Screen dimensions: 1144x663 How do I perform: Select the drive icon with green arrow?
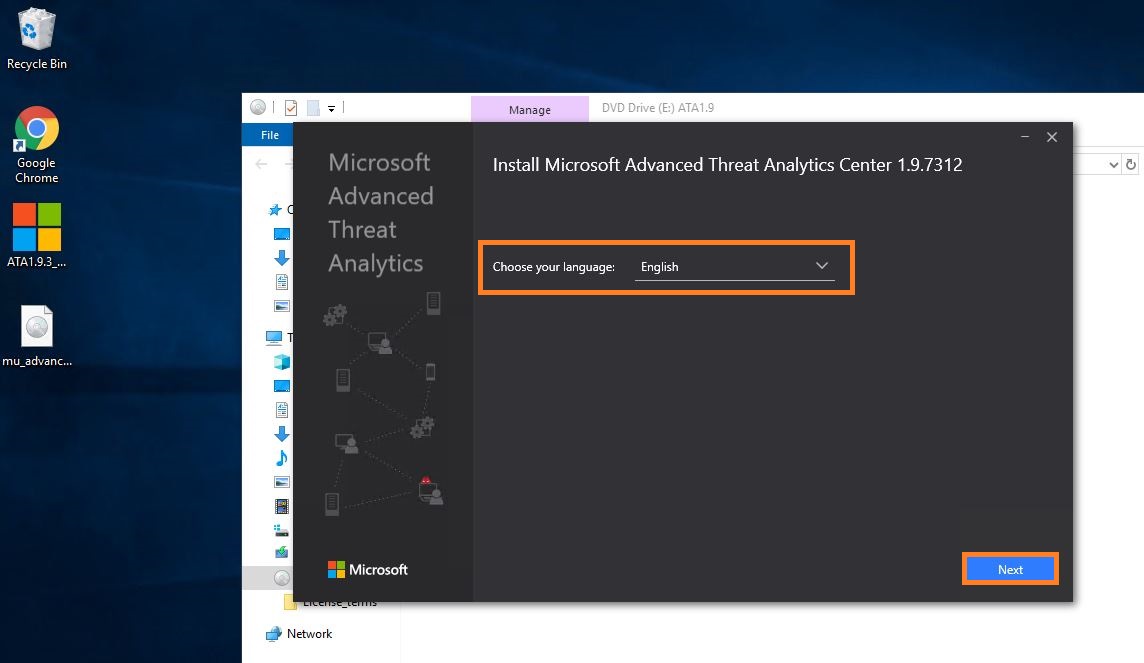coord(282,553)
